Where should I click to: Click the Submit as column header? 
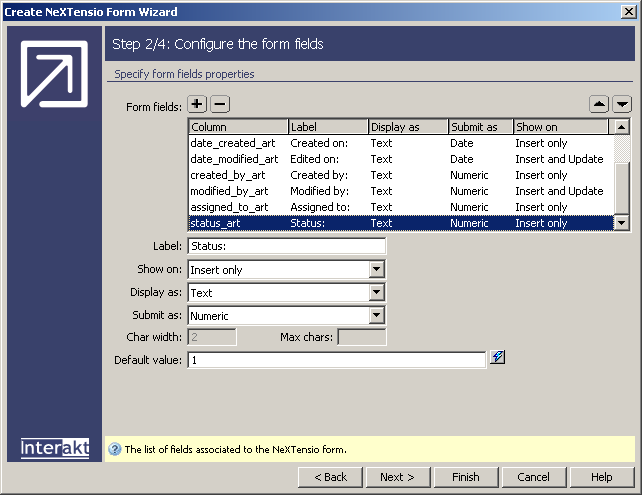[x=481, y=127]
